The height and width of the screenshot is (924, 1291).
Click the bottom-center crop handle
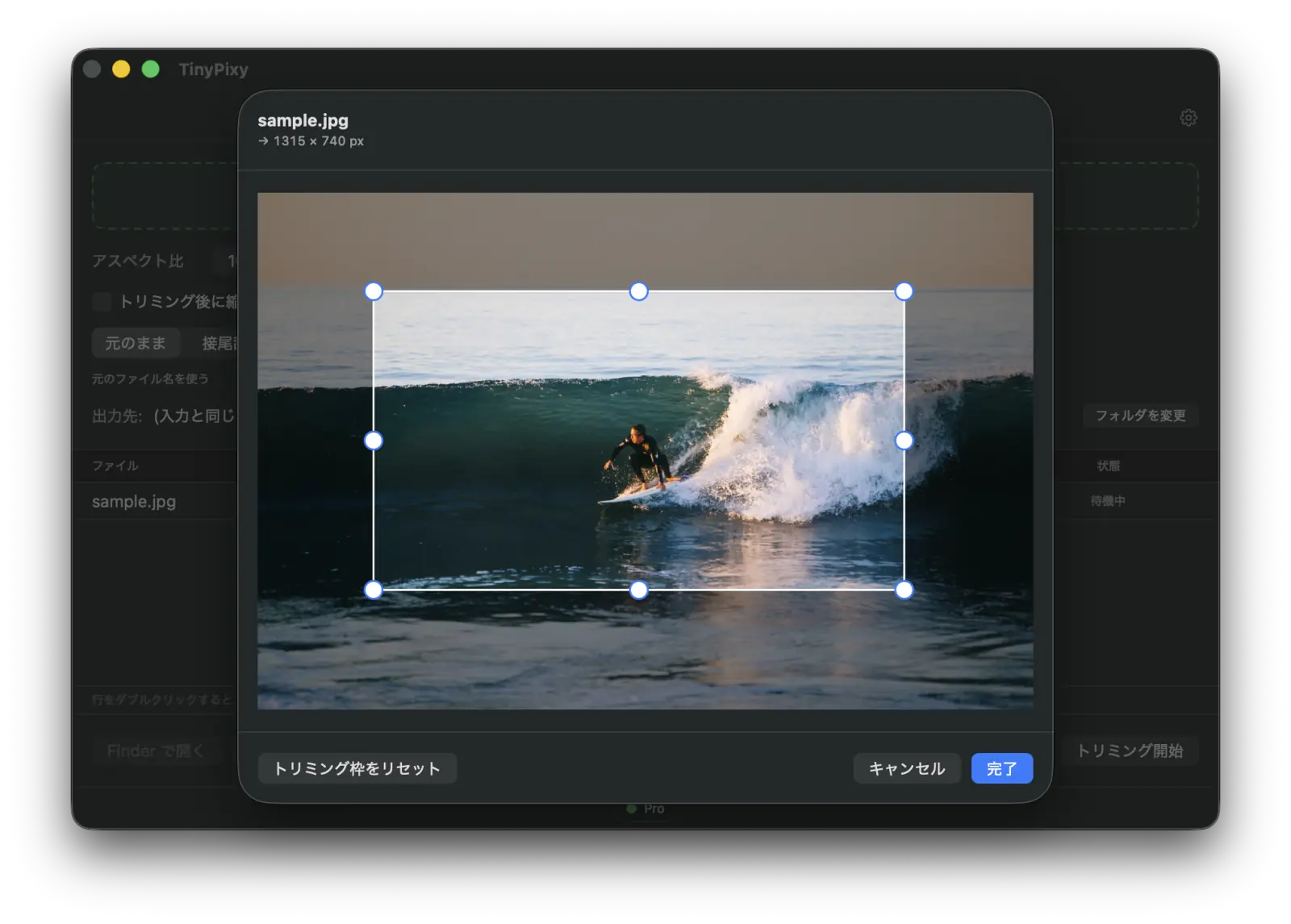pos(638,590)
